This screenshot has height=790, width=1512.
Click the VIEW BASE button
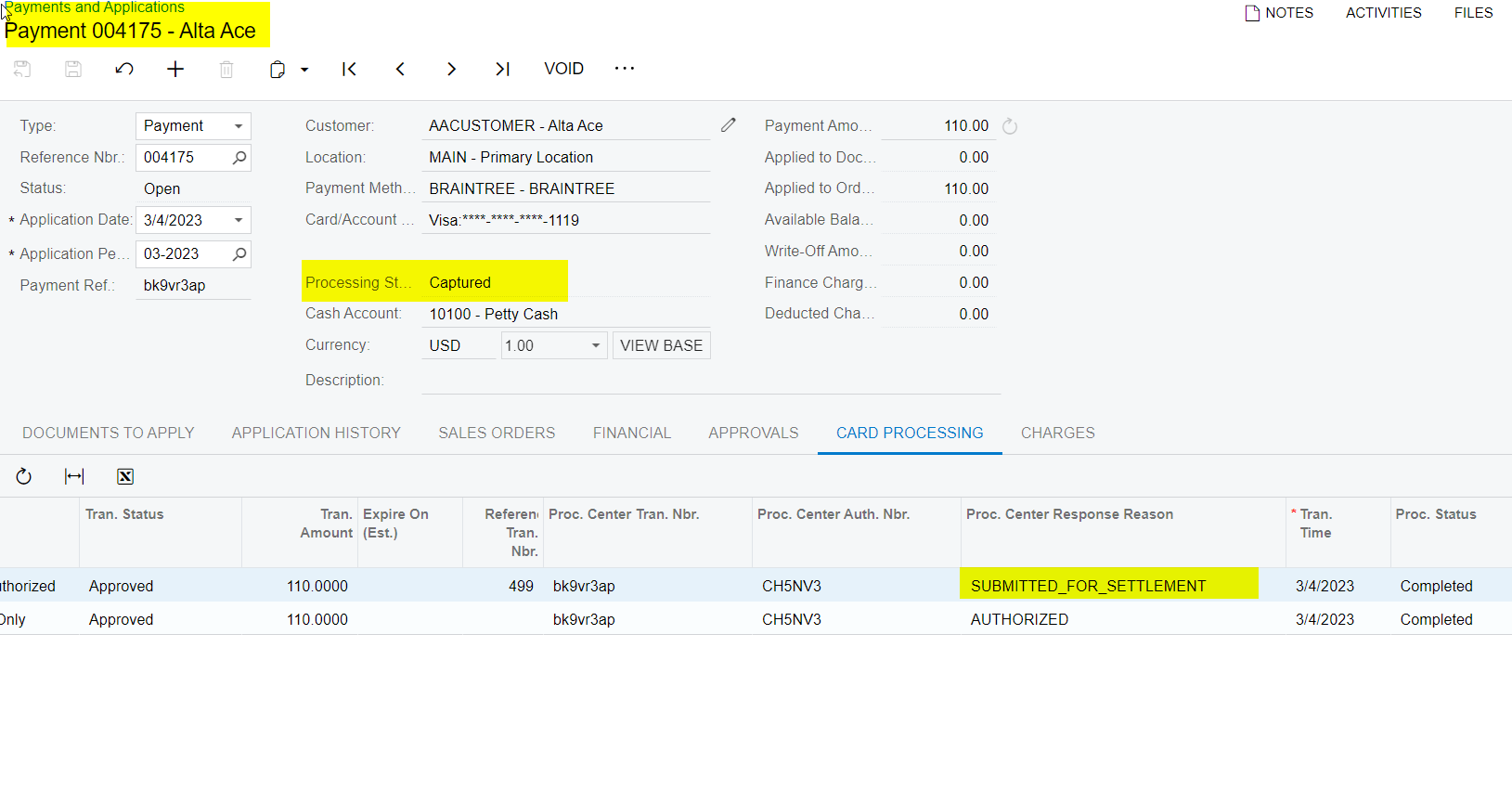click(662, 345)
